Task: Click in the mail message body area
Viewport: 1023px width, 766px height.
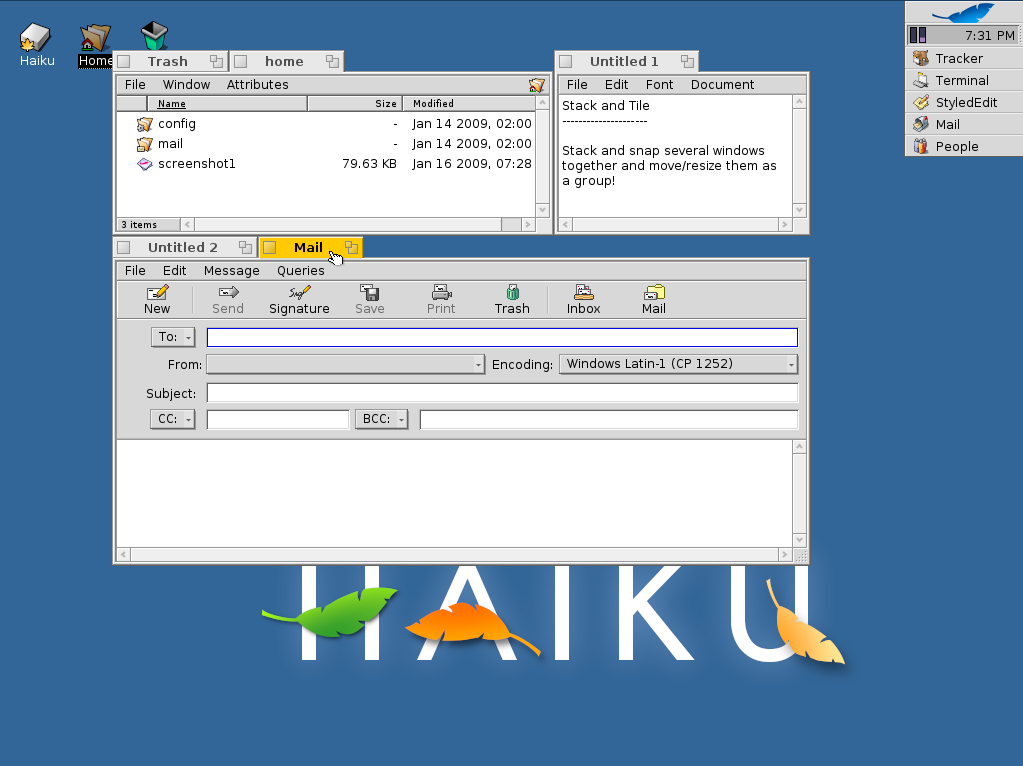Action: coord(454,493)
